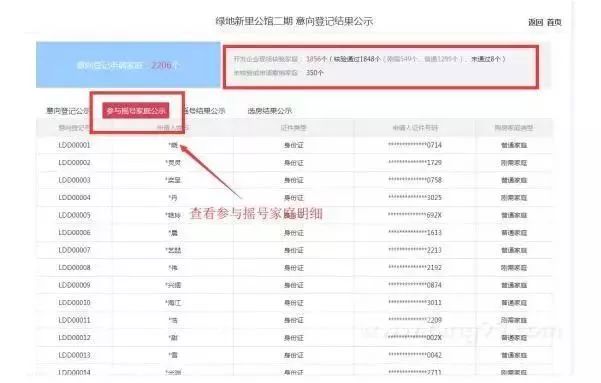The image size is (601, 383).
Task: Select the row for LDD00001
Action: (x=294, y=145)
